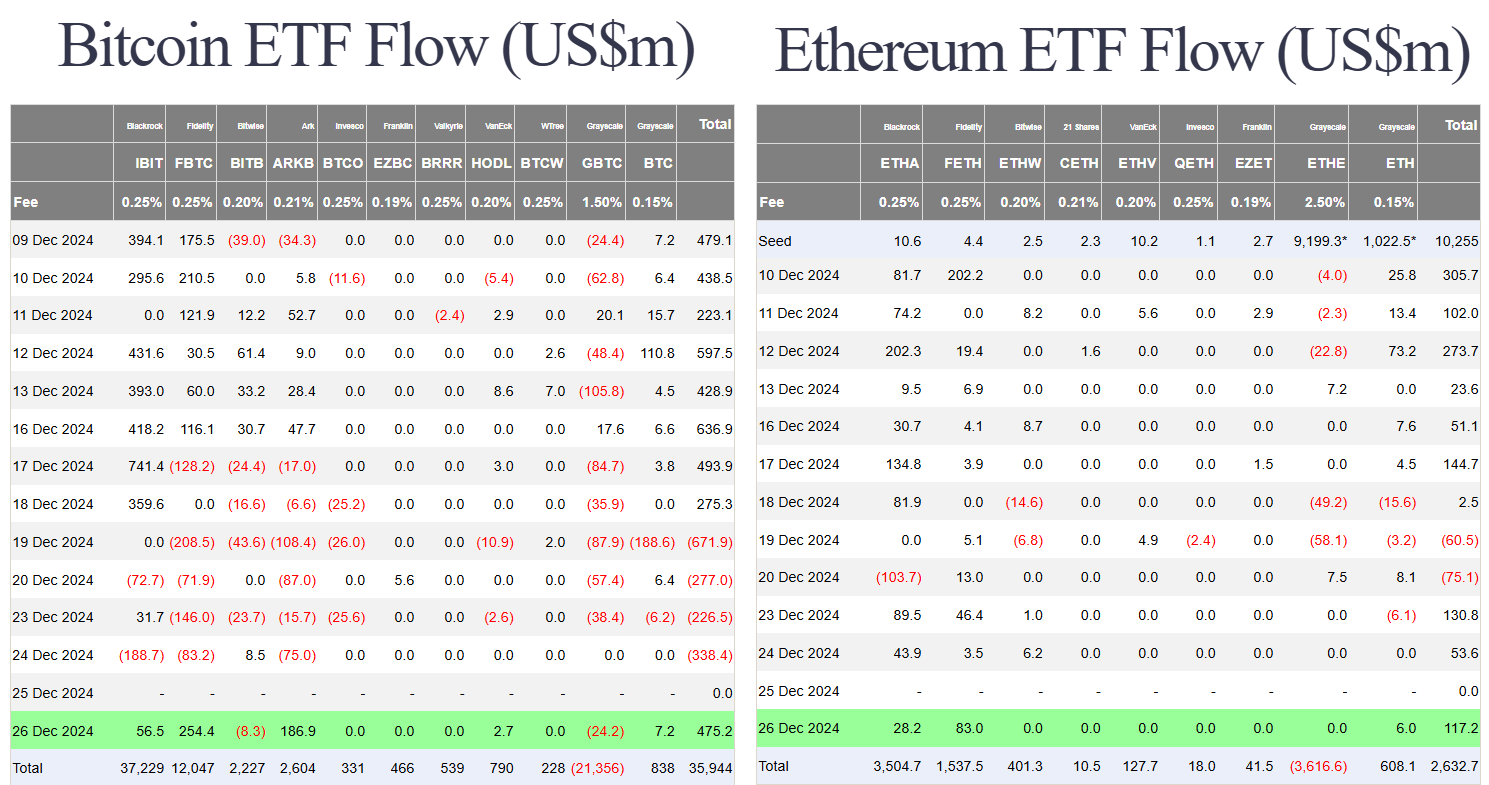This screenshot has height=785, width=1489.
Task: Click the 09 Dec 2024 row label
Action: (x=53, y=240)
